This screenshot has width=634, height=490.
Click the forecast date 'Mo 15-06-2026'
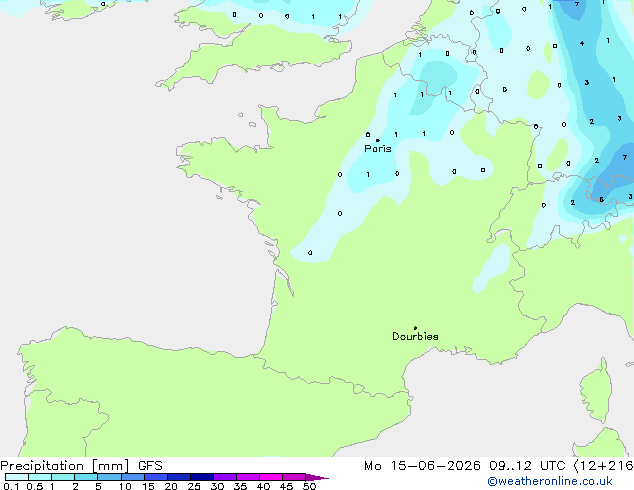tap(422, 466)
